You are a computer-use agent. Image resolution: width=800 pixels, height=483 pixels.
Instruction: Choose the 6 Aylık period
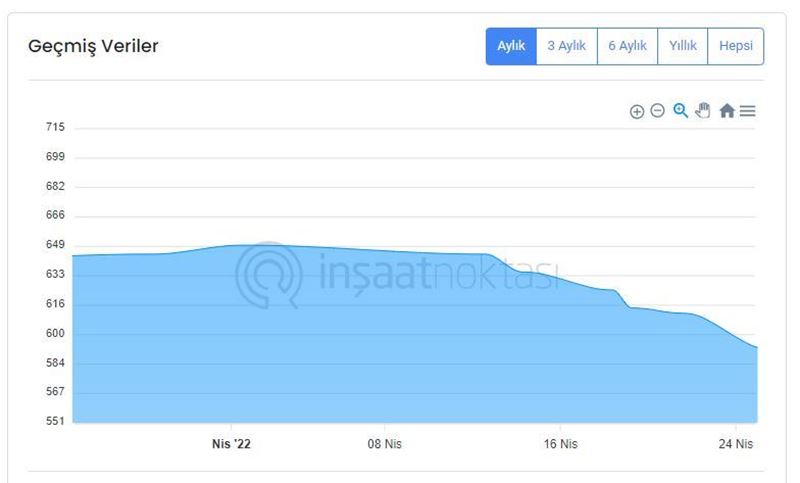(x=627, y=46)
